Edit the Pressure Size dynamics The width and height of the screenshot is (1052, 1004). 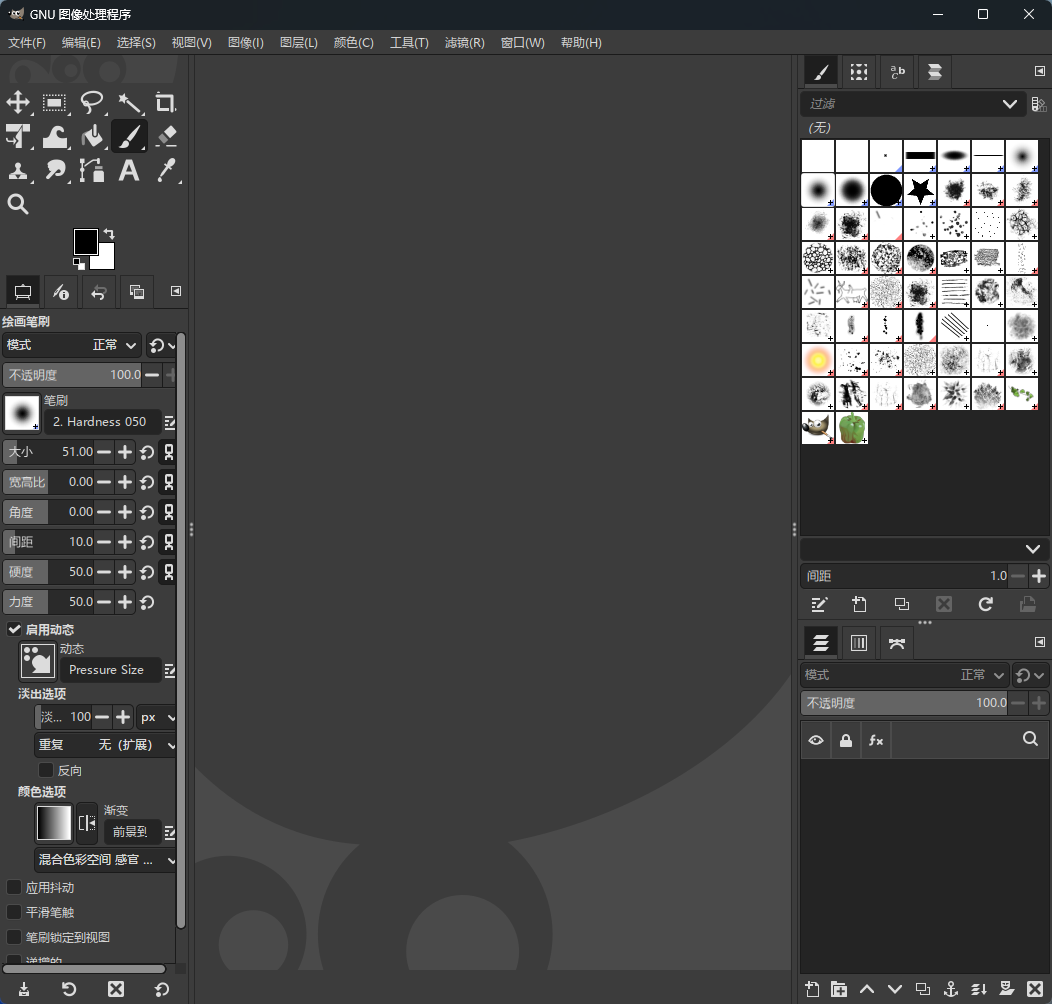169,670
